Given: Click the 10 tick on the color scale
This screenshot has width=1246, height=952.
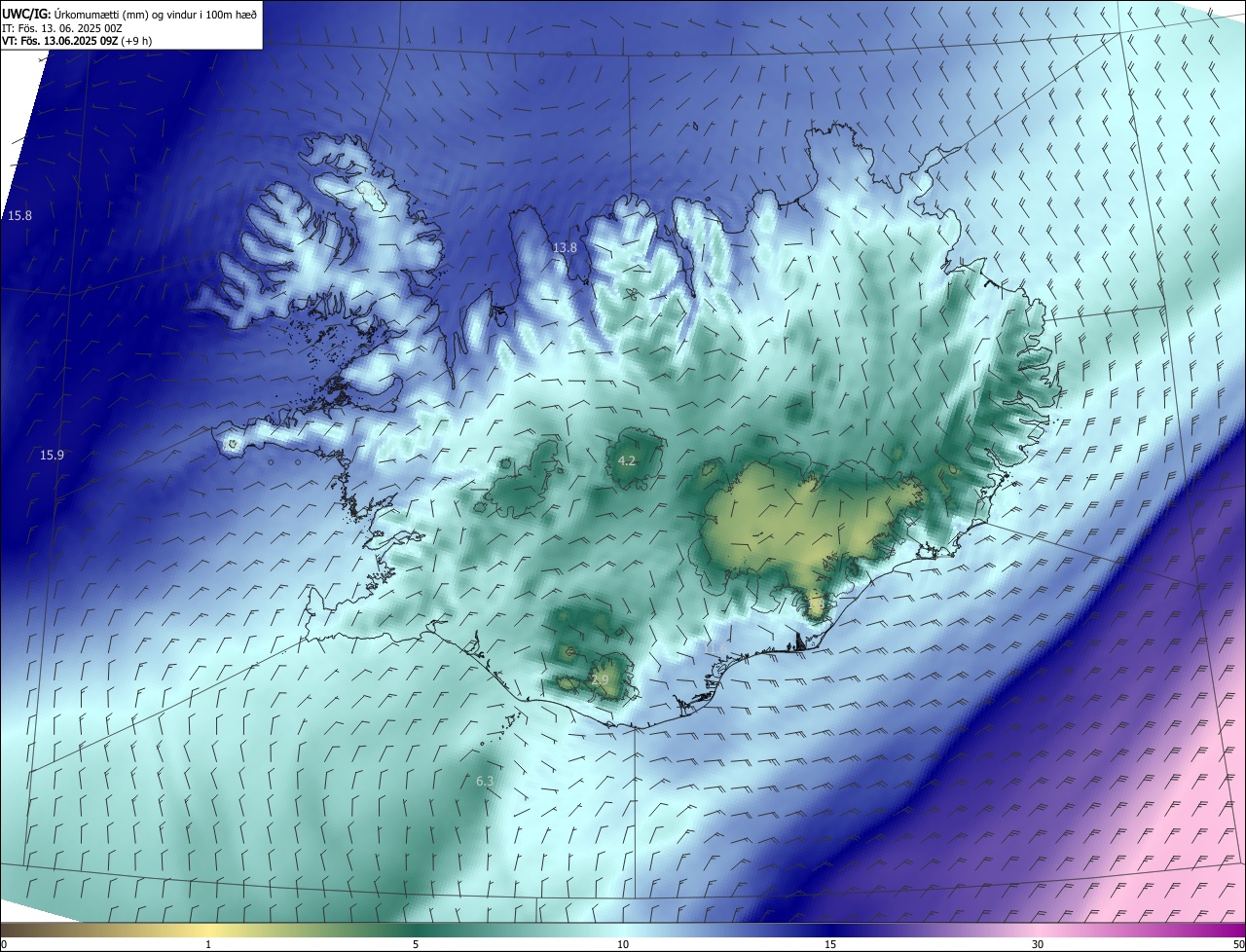Looking at the screenshot, I should (623, 945).
